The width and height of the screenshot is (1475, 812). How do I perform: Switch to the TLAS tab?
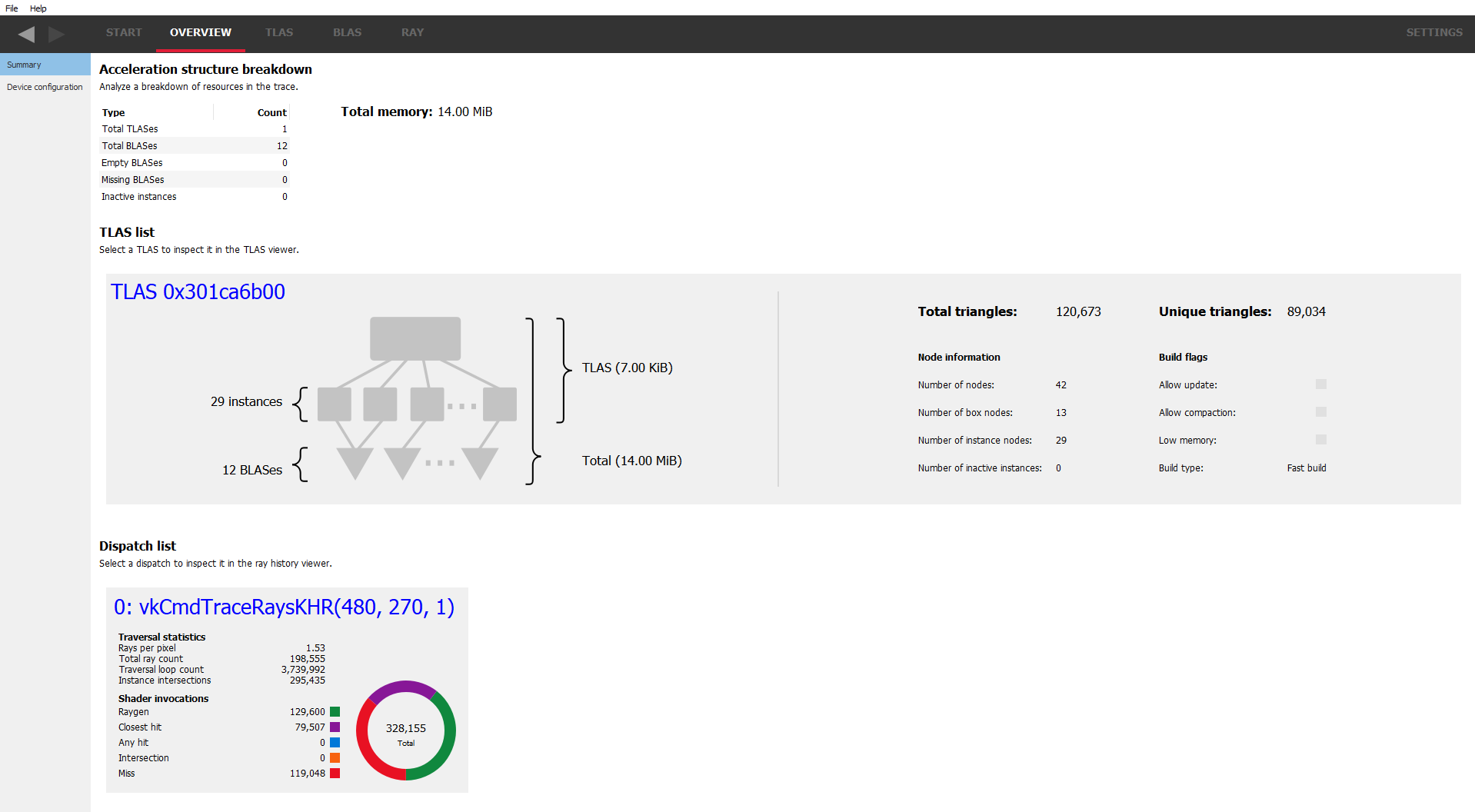pos(279,32)
